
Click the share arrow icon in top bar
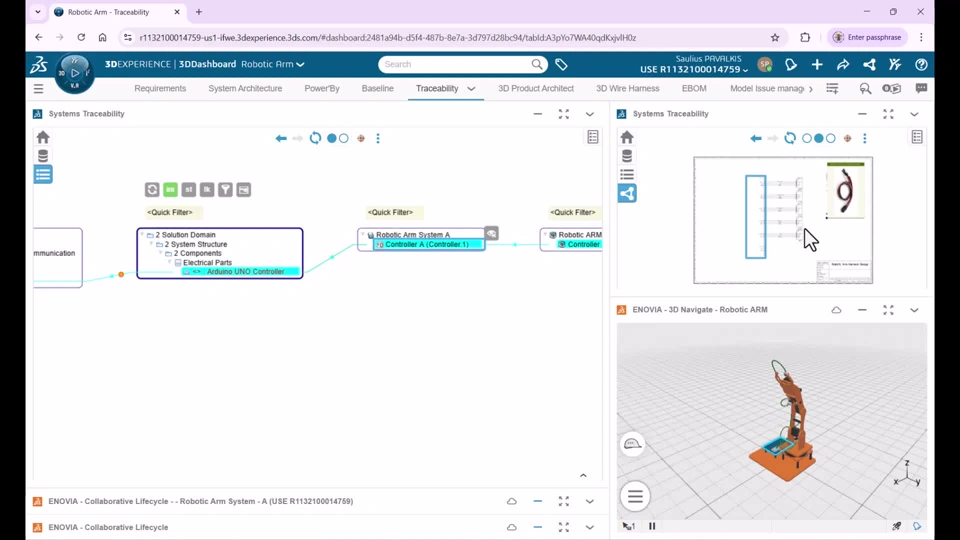[x=843, y=64]
